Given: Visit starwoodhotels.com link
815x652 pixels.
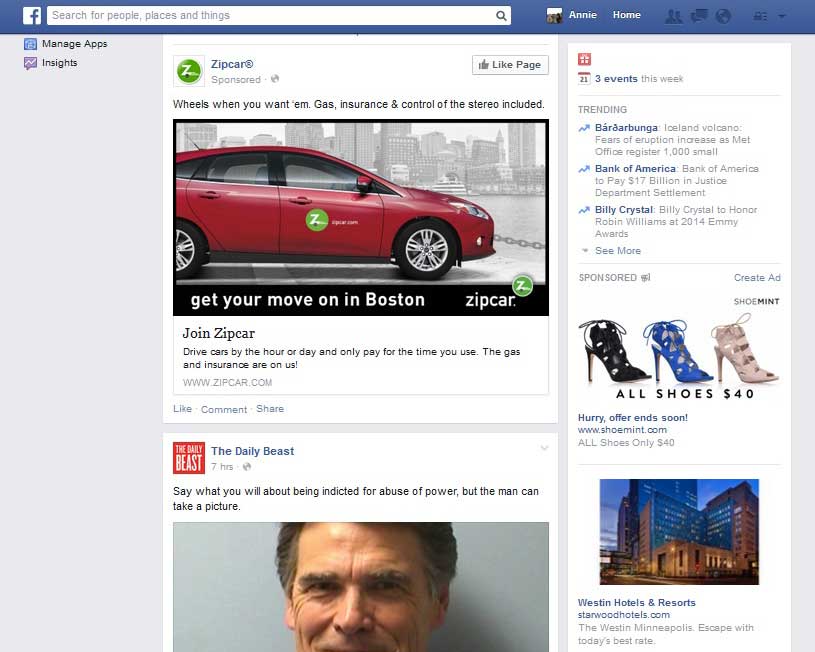Looking at the screenshot, I should click(x=624, y=615).
